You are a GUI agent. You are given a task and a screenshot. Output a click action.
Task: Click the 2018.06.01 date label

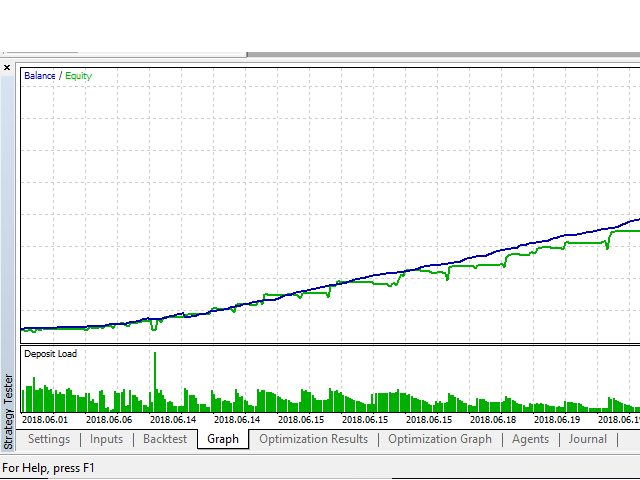pyautogui.click(x=46, y=420)
